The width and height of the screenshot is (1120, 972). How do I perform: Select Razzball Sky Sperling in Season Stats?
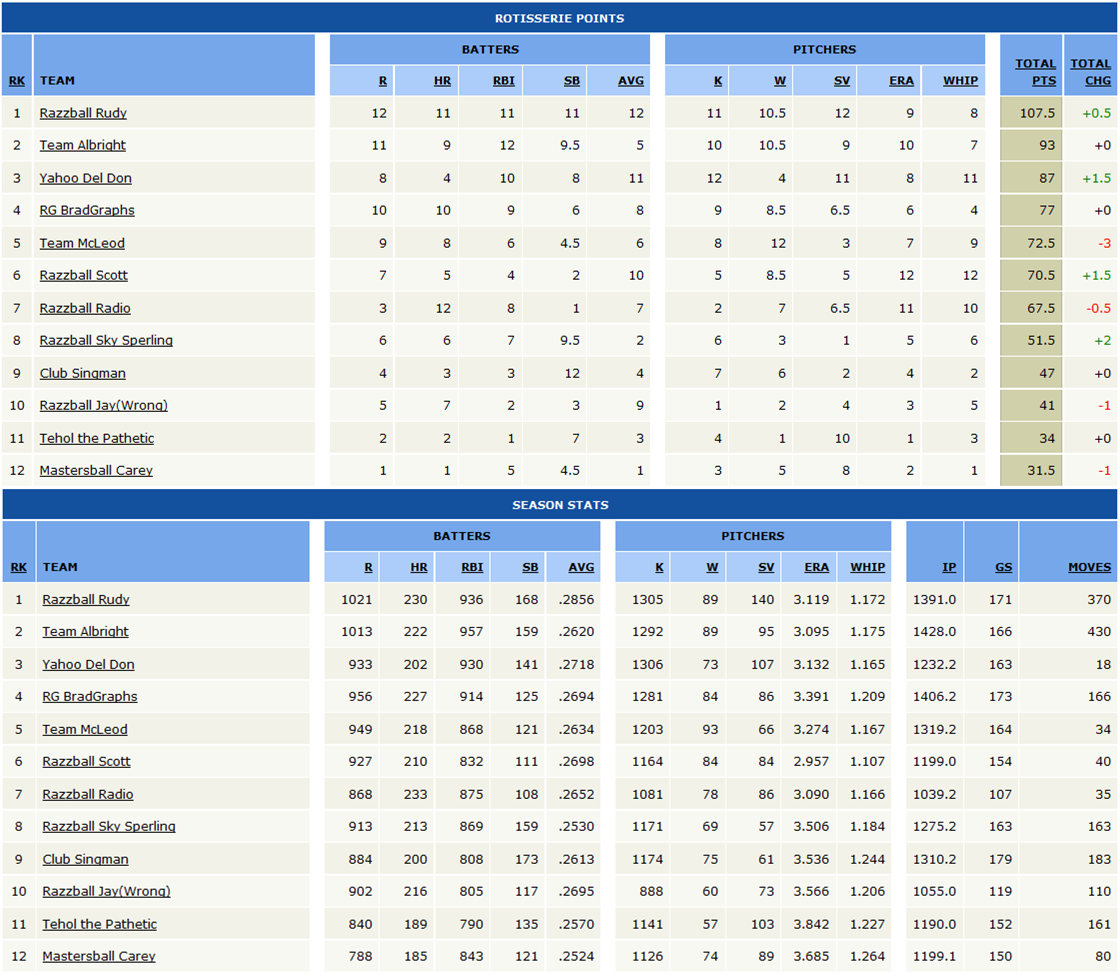pyautogui.click(x=109, y=826)
